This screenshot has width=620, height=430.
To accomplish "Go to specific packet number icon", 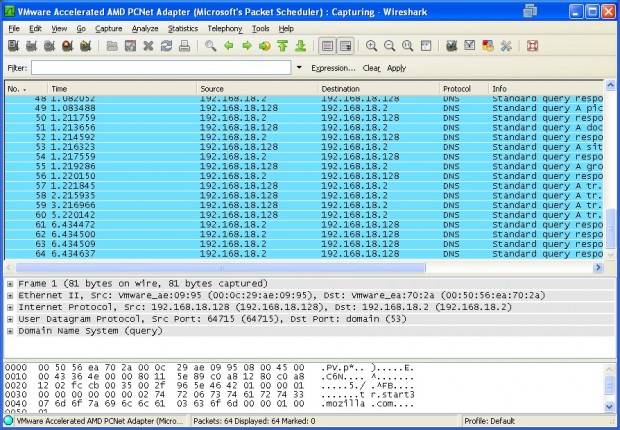I will (265, 46).
